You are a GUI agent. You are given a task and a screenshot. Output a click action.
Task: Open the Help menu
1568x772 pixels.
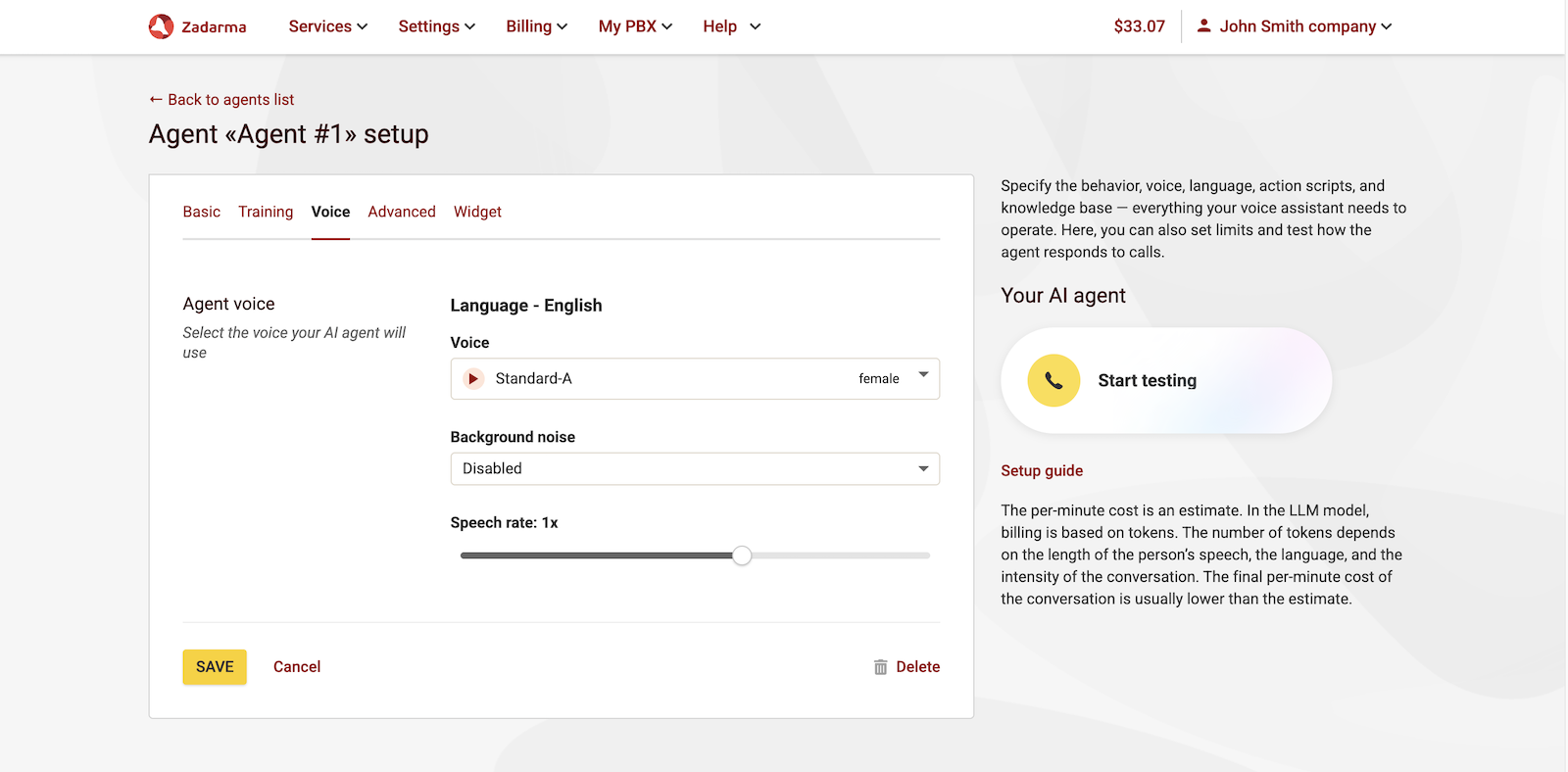click(731, 26)
